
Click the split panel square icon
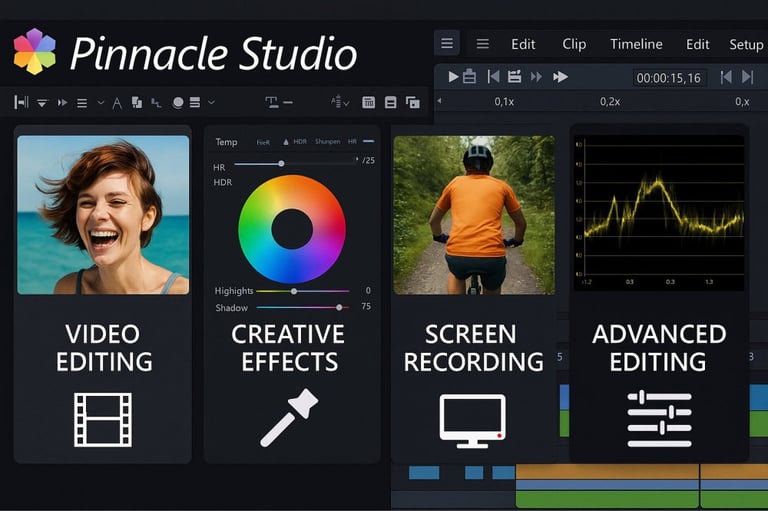point(390,102)
